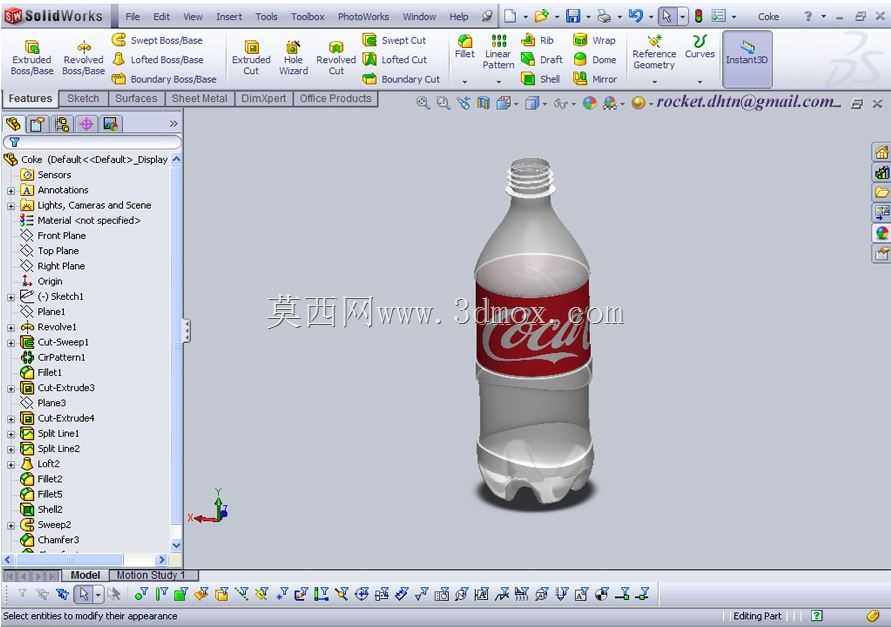This screenshot has height=627, width=891.
Task: Expand the Split Line1 feature node
Action: coord(11,434)
